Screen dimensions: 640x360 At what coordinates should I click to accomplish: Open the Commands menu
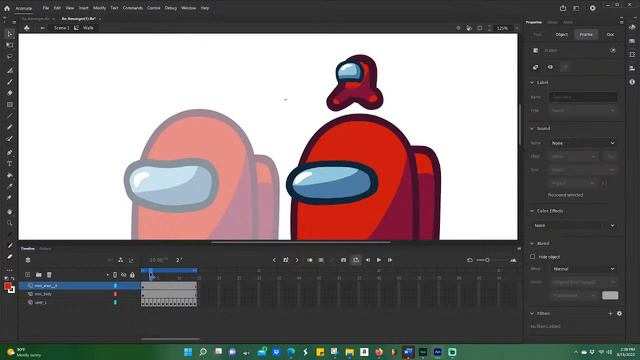133,8
